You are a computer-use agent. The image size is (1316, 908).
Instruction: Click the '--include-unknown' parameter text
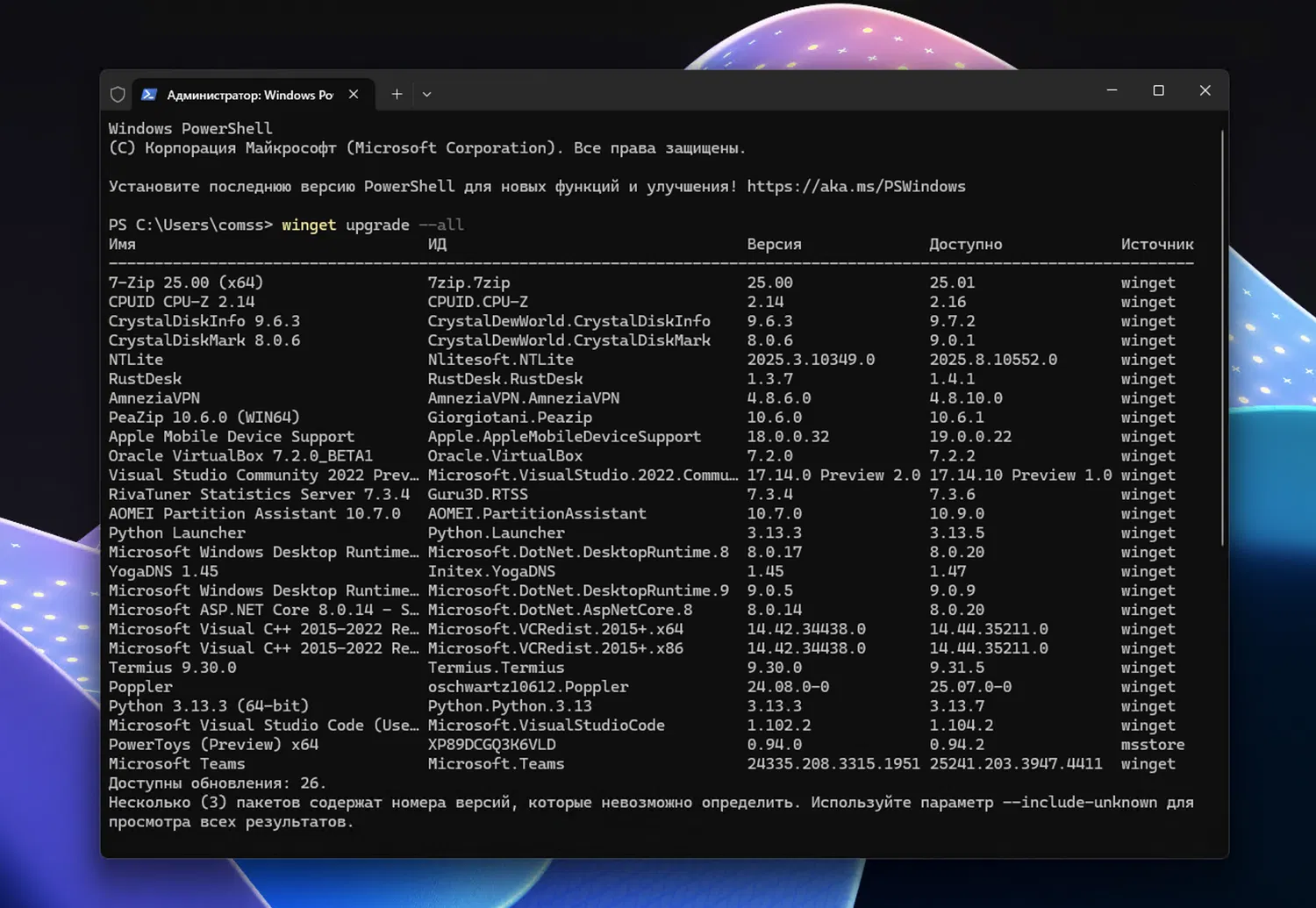[x=1079, y=802]
